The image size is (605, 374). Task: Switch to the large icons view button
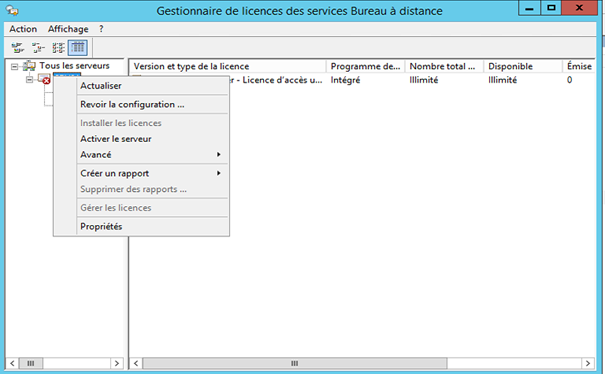pyautogui.click(x=17, y=48)
